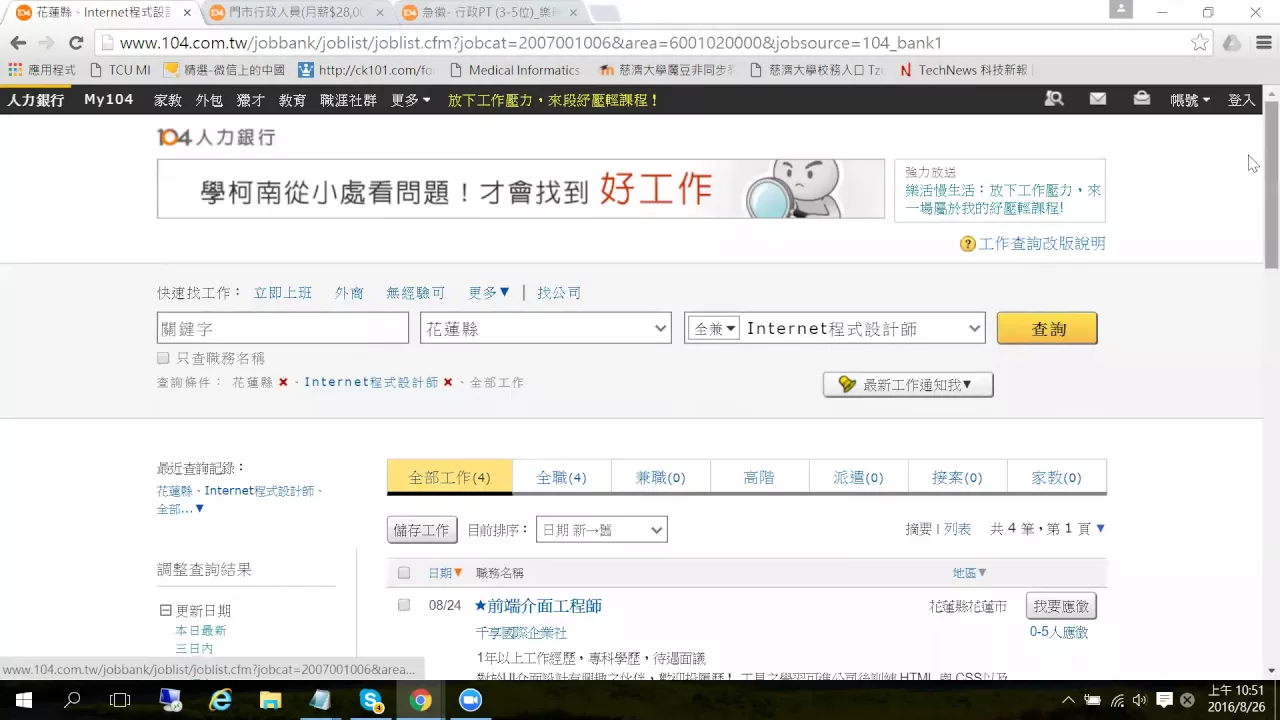Open the sort order 日期 新→舊 dropdown
Screen dimensions: 1280x720
pos(602,530)
